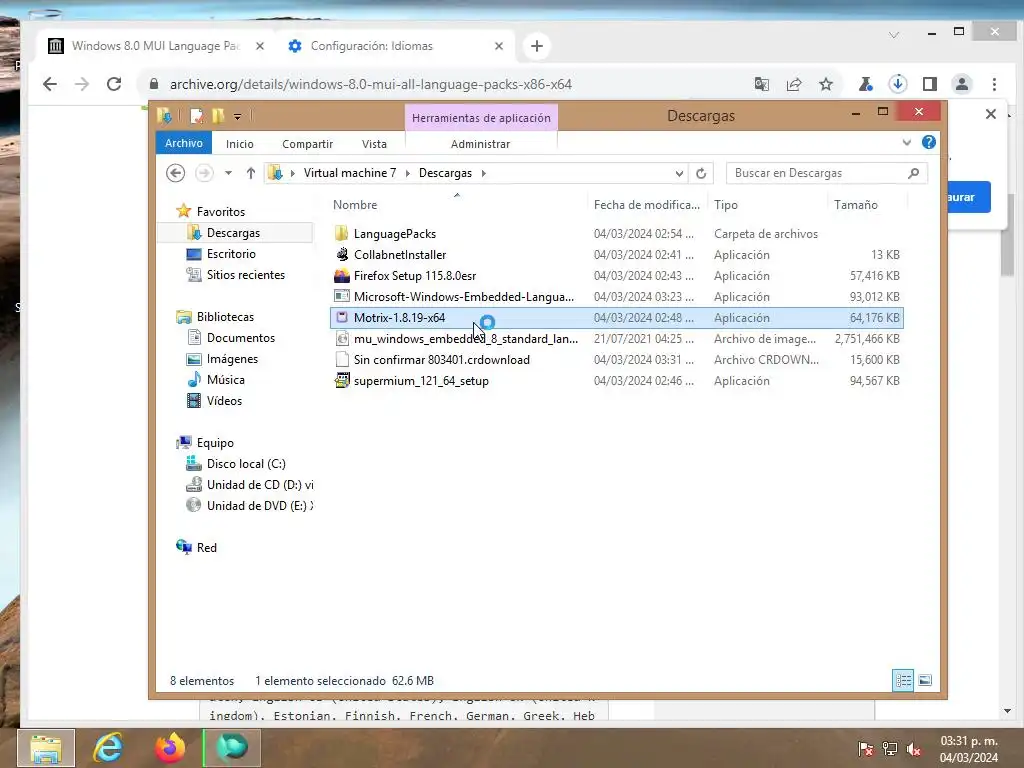Switch to large icons view layout
This screenshot has width=1024, height=768.
tap(925, 680)
